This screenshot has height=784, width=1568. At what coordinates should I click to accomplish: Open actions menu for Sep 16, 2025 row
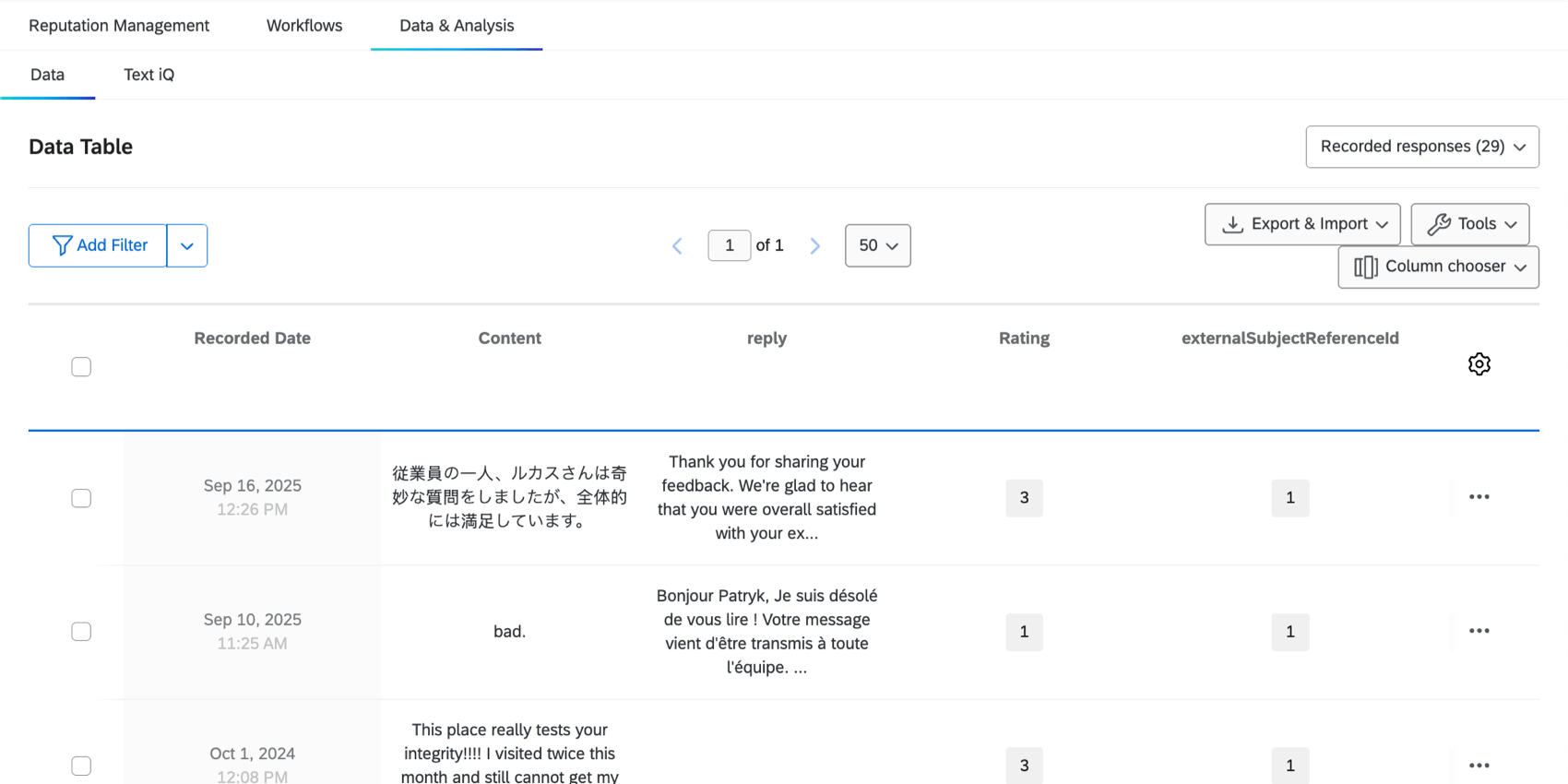1479,497
